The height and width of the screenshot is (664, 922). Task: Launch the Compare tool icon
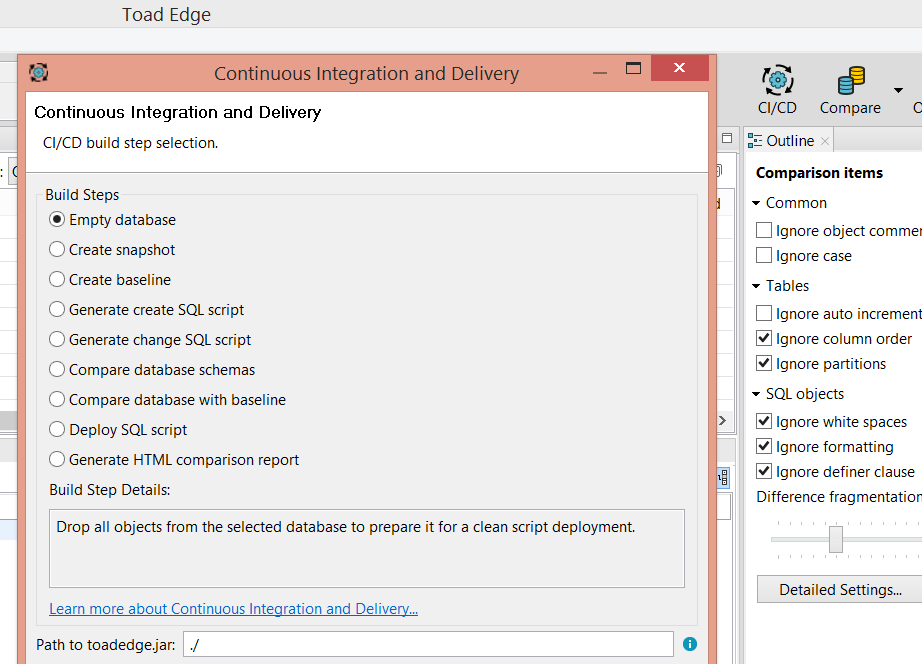[x=850, y=89]
